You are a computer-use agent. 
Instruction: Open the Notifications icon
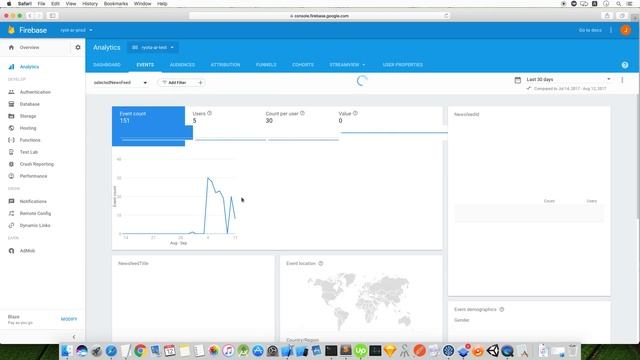11,201
